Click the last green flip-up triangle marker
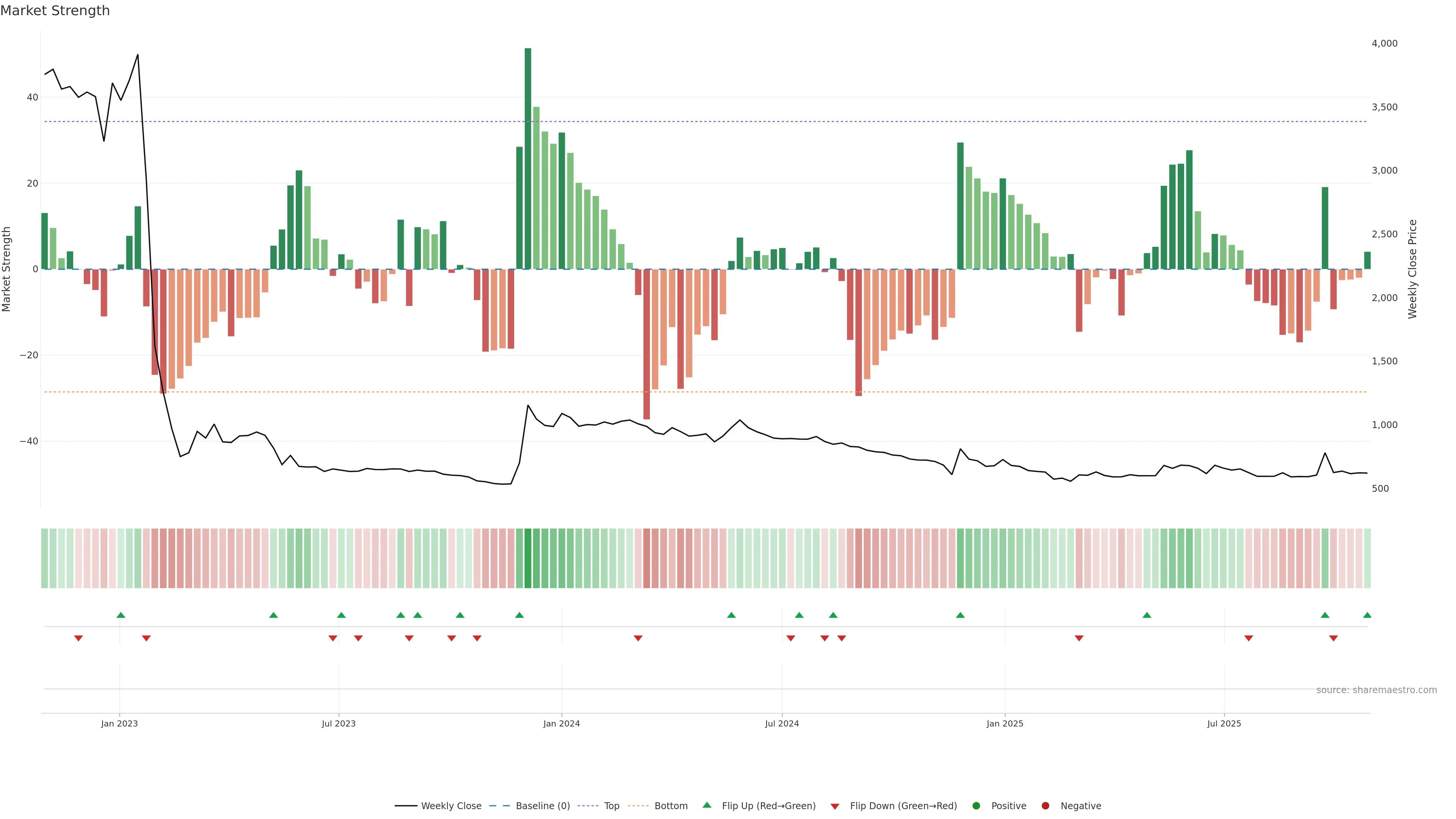This screenshot has height=819, width=1456. coord(1367,615)
